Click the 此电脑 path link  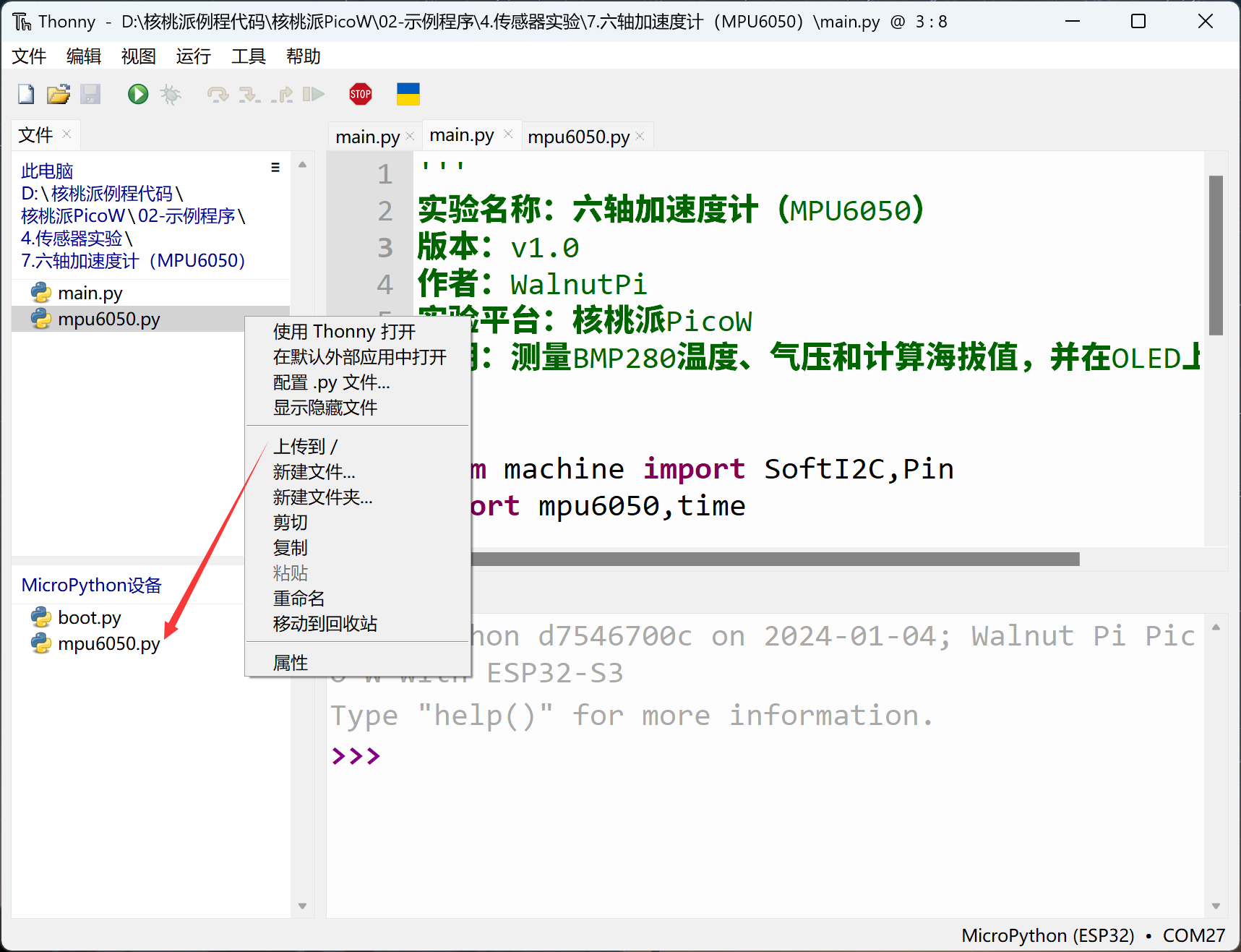click(x=47, y=171)
